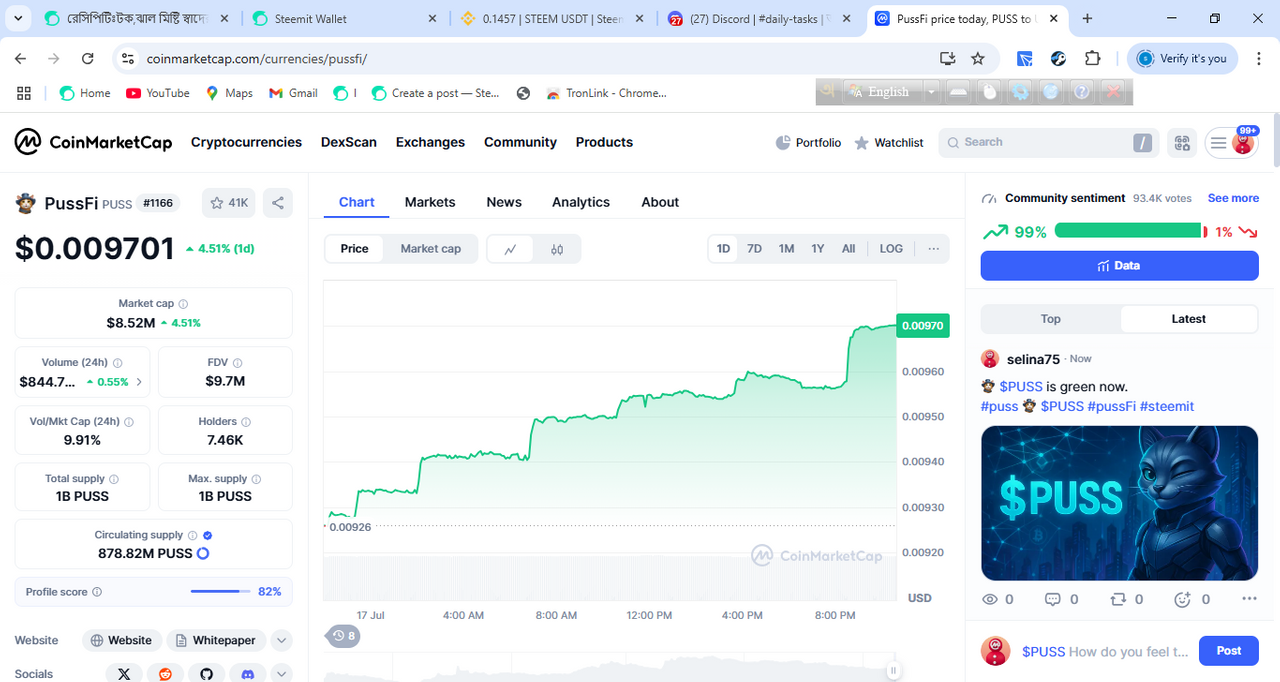Open chart more options ellipsis

click(934, 249)
